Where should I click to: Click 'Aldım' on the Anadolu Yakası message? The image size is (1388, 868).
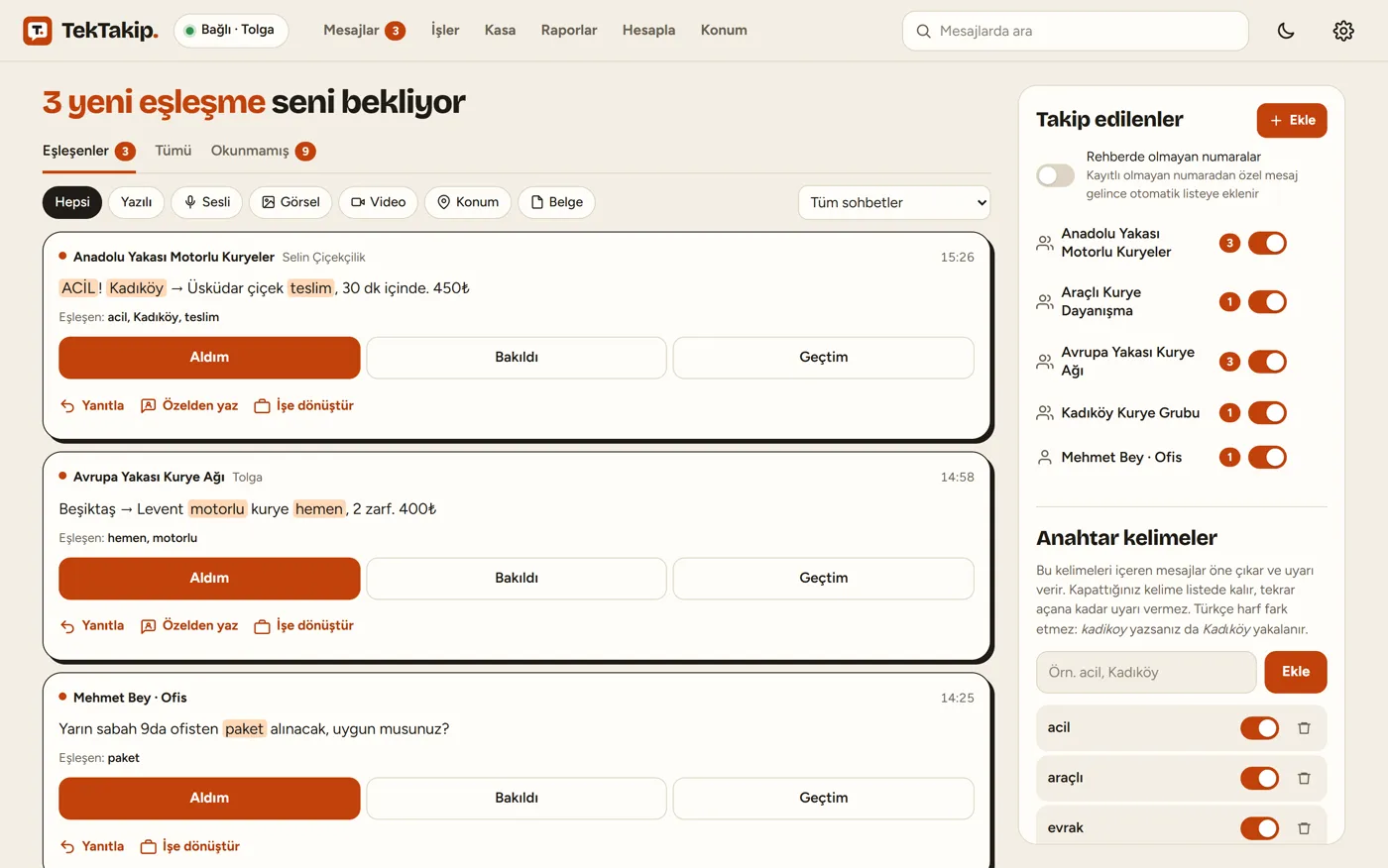click(x=209, y=358)
